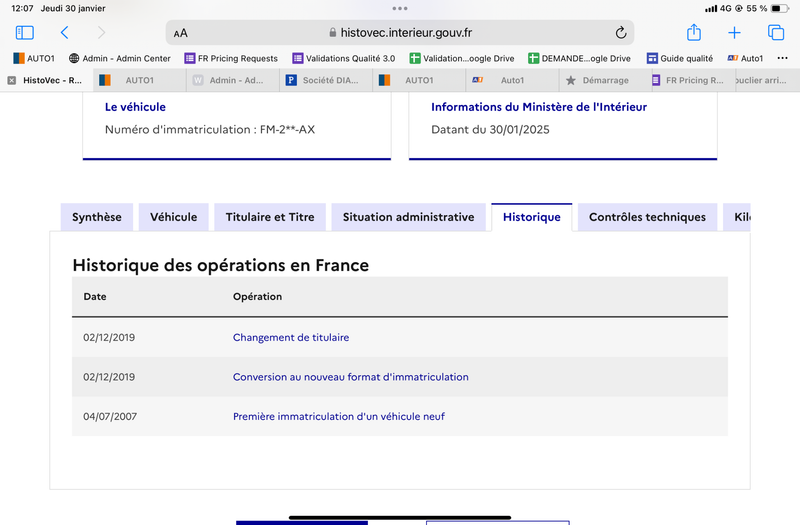
Task: Open the Share sheet
Action: tap(694, 32)
